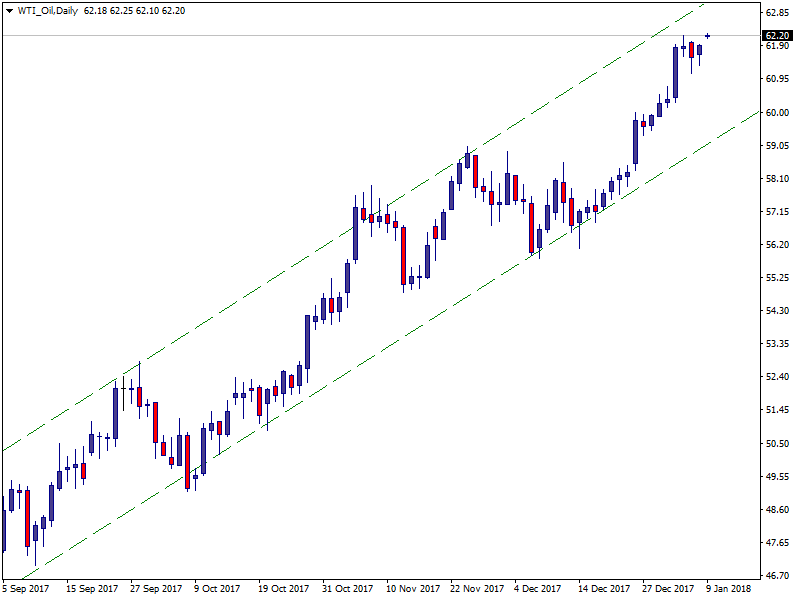The height and width of the screenshot is (600, 800).
Task: Click the 22 Nov 2017 date label
Action: tap(477, 589)
